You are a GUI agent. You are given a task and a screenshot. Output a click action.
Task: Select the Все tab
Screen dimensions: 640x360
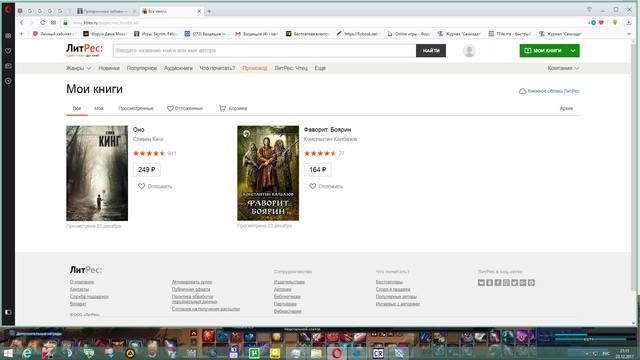[x=77, y=109]
